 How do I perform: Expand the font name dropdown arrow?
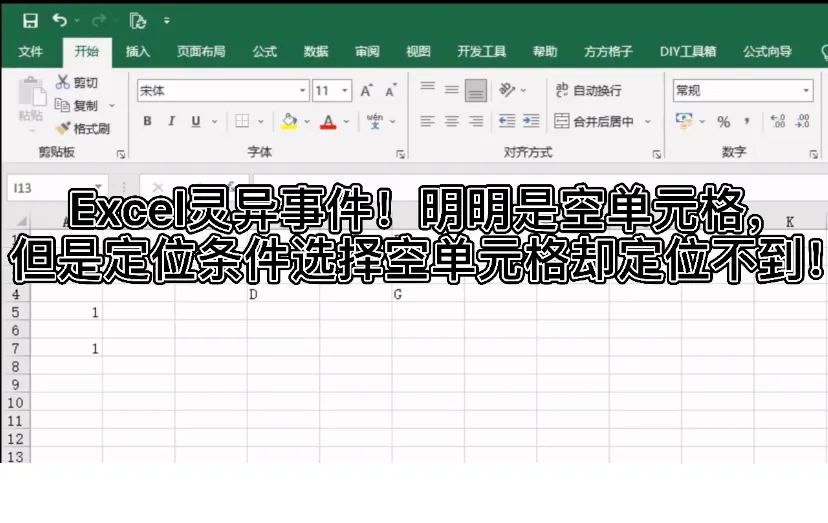click(x=303, y=90)
